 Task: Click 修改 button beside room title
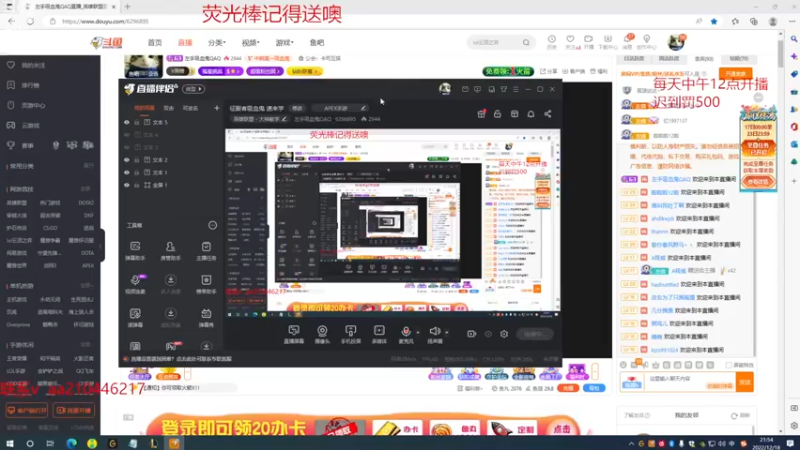297,108
